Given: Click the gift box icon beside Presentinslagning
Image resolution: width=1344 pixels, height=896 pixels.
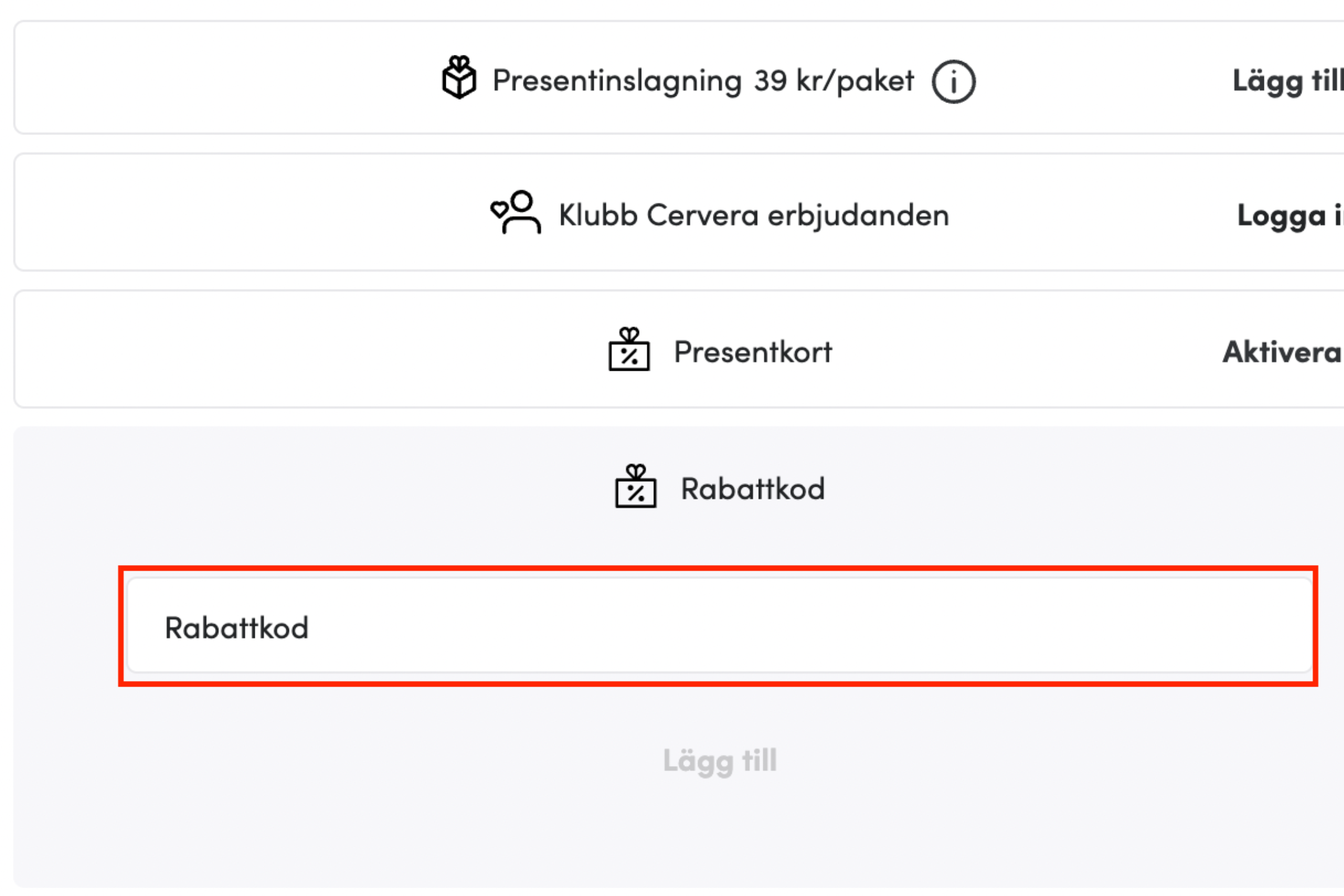Looking at the screenshot, I should 459,77.
